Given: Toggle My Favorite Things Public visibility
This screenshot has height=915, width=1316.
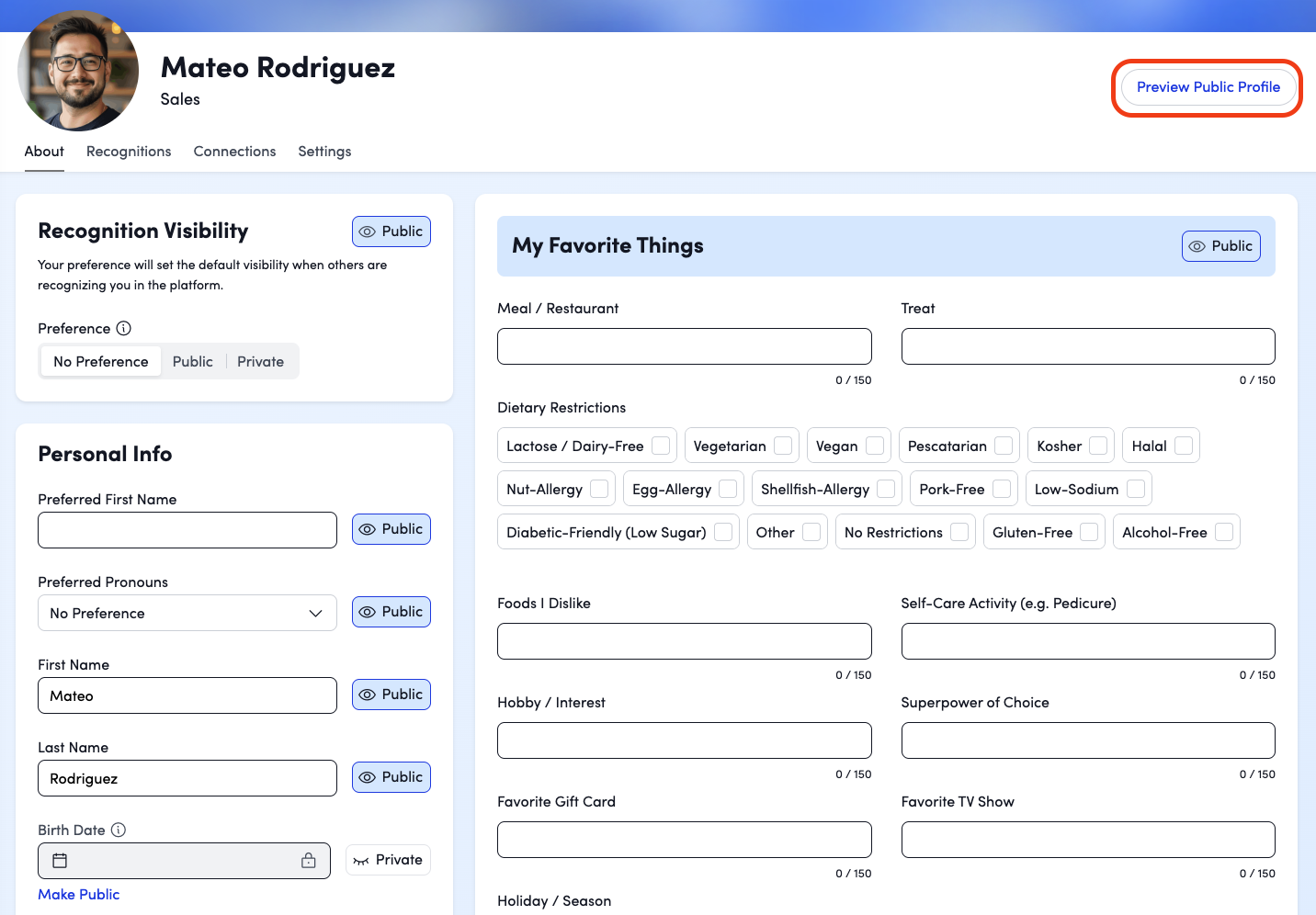Looking at the screenshot, I should pyautogui.click(x=1220, y=246).
